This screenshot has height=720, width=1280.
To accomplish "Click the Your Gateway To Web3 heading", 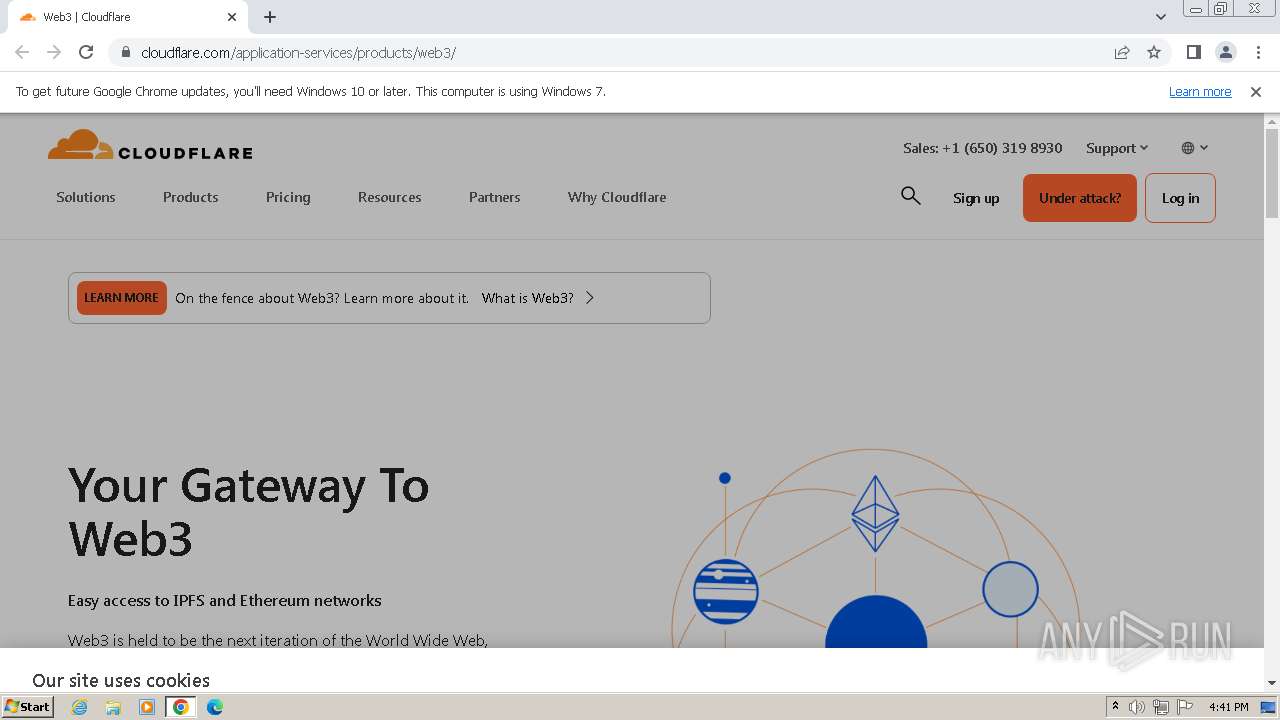I will (249, 512).
